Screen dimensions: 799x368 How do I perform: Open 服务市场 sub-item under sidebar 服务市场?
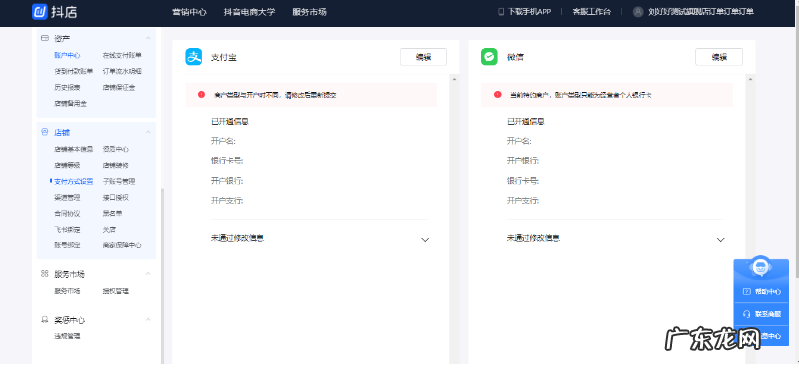[x=67, y=291]
